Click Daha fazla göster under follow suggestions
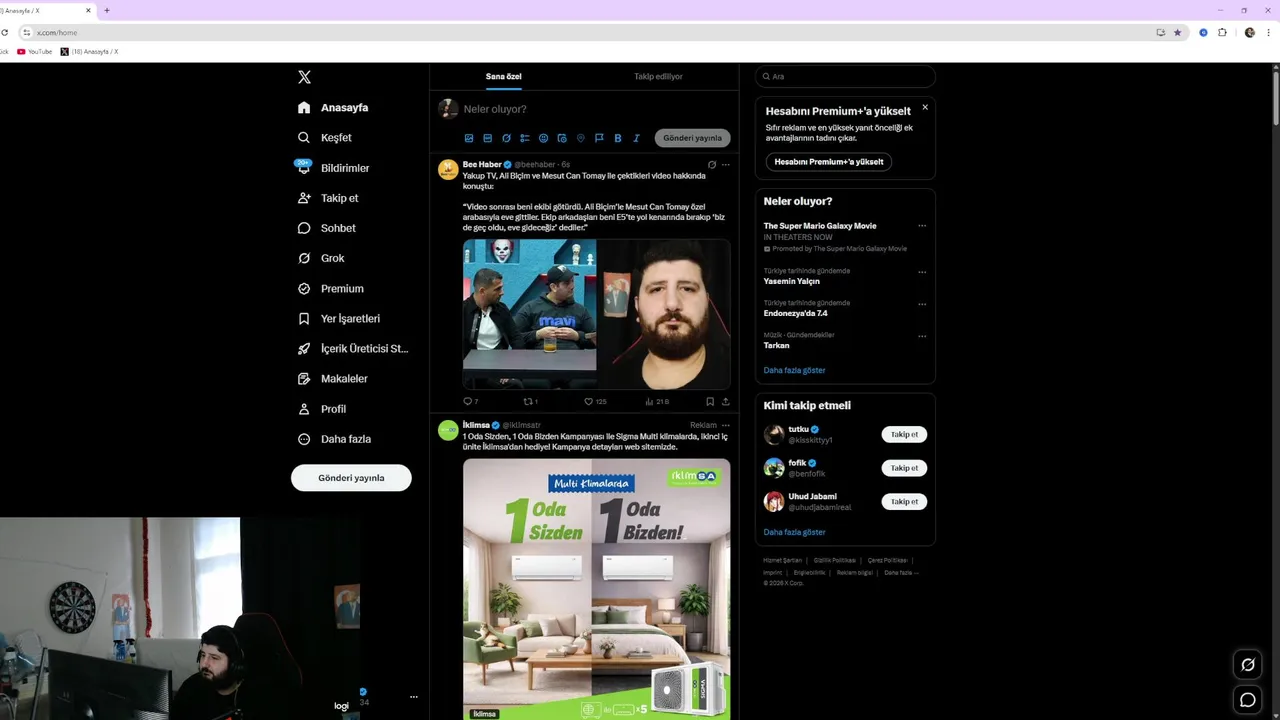Screen dimensions: 1280x720 point(794,532)
